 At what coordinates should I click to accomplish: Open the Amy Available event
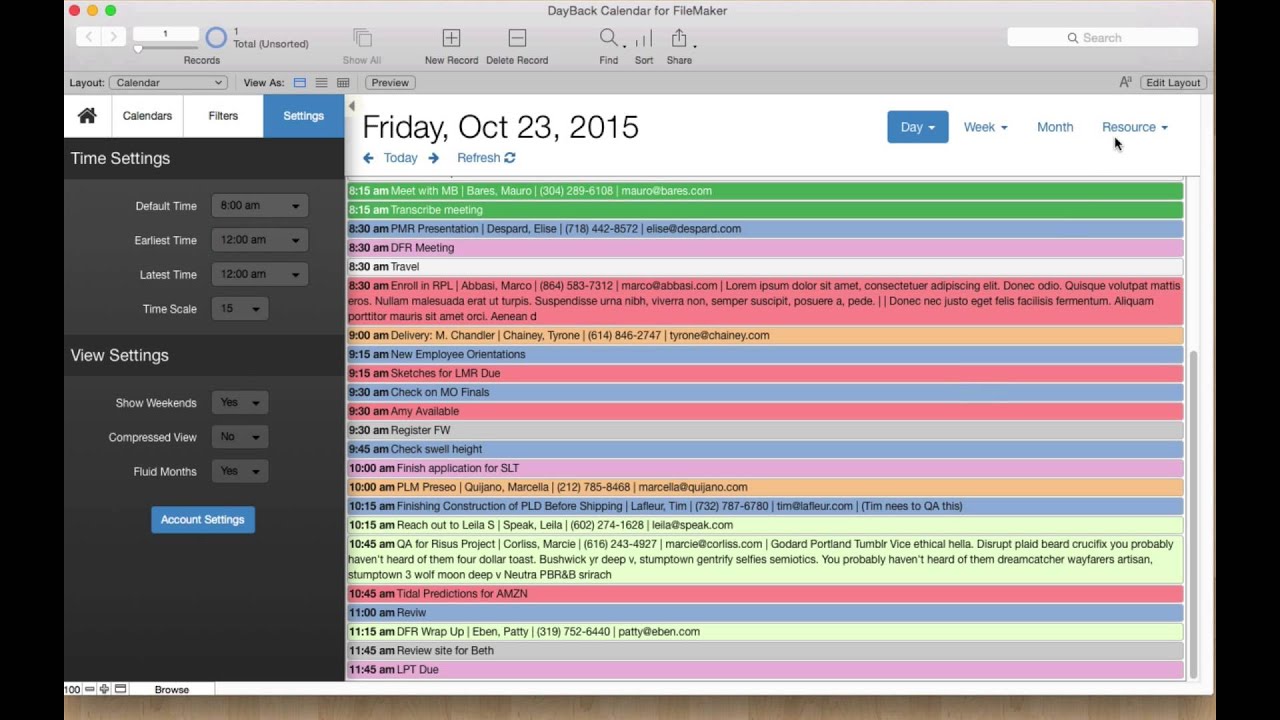coord(765,412)
